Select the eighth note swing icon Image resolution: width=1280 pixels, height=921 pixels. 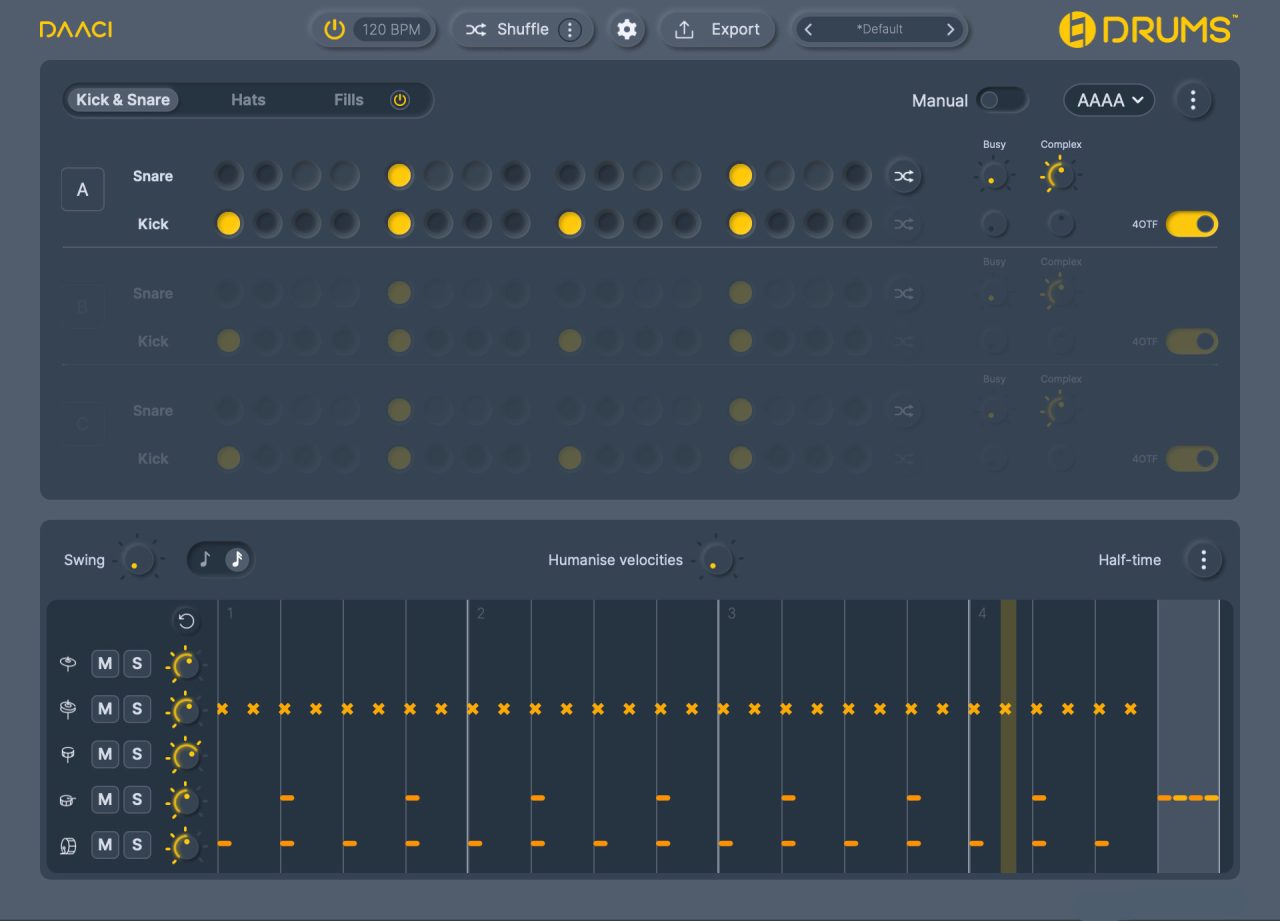point(206,559)
